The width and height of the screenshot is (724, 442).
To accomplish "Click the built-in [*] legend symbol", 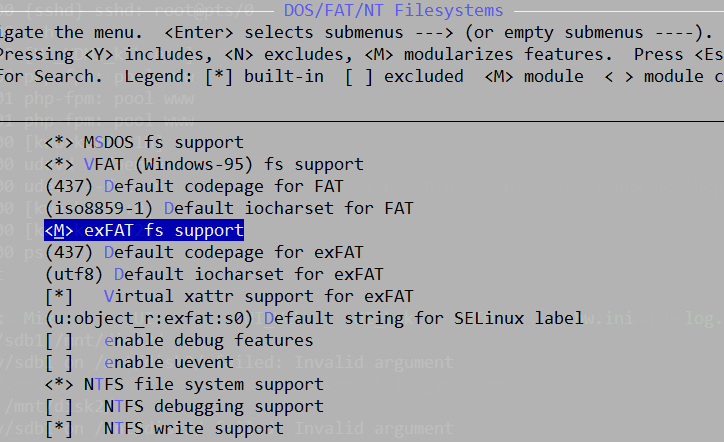I will point(218,76).
